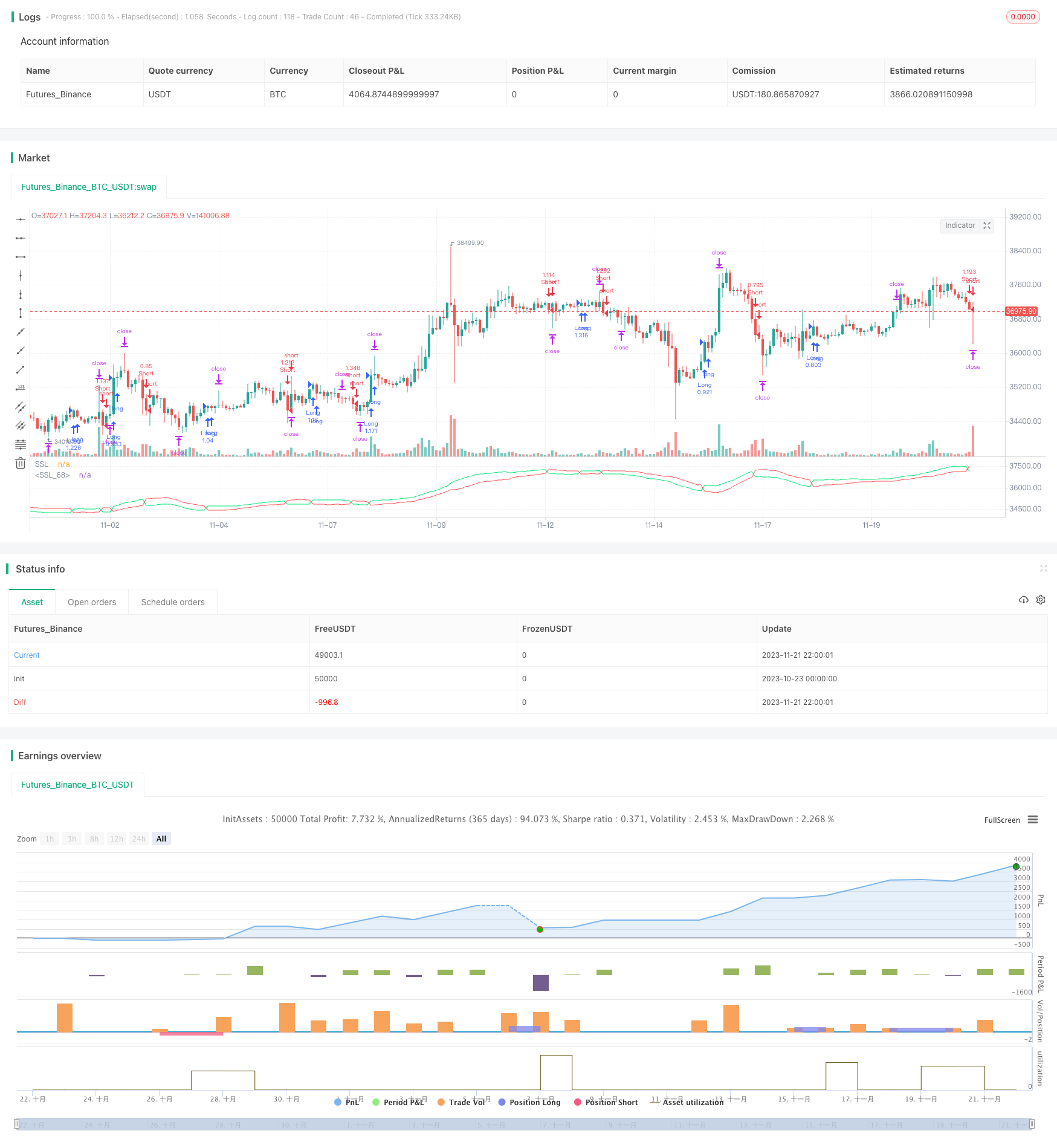1057x1148 pixels.
Task: Click the Current link in the asset table
Action: (x=27, y=655)
